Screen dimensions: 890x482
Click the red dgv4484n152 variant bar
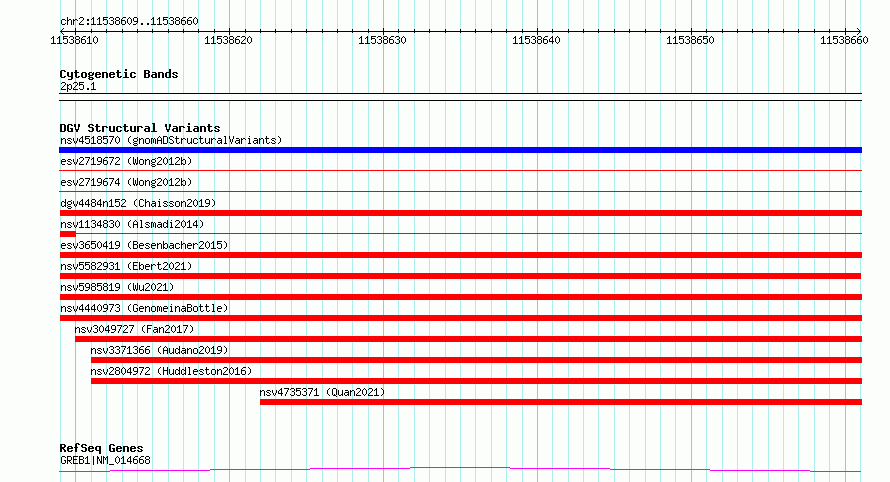point(460,213)
